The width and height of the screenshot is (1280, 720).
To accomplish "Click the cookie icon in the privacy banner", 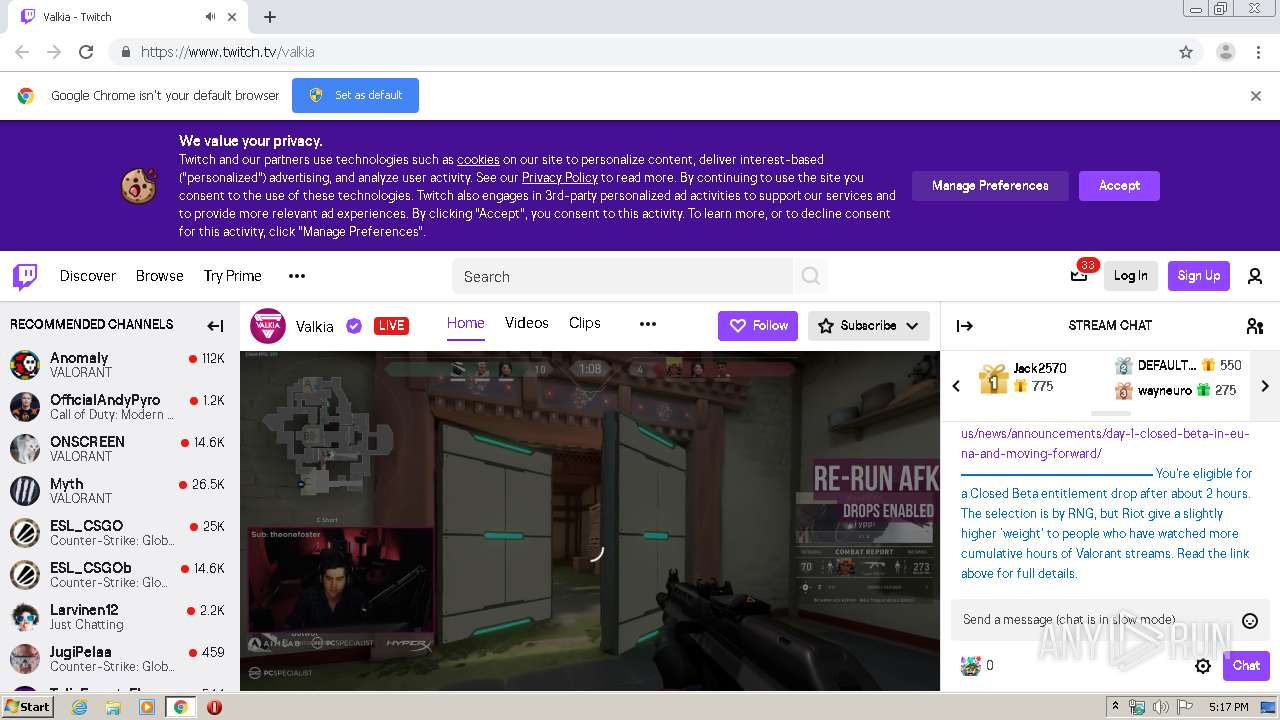I will click(138, 186).
